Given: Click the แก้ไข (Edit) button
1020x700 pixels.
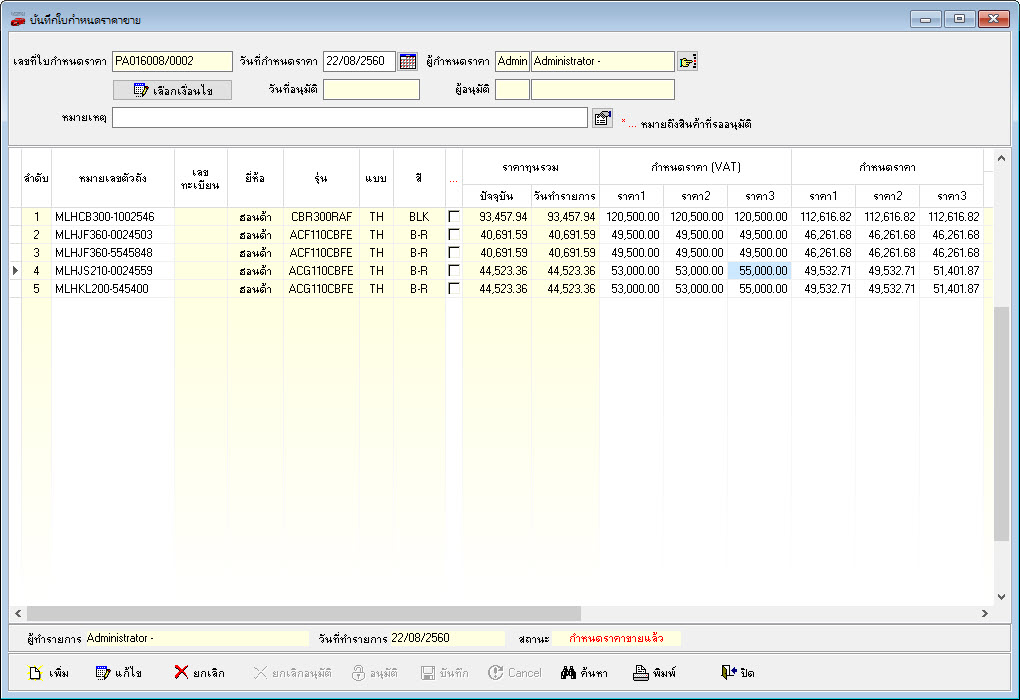Looking at the screenshot, I should click(x=118, y=673).
